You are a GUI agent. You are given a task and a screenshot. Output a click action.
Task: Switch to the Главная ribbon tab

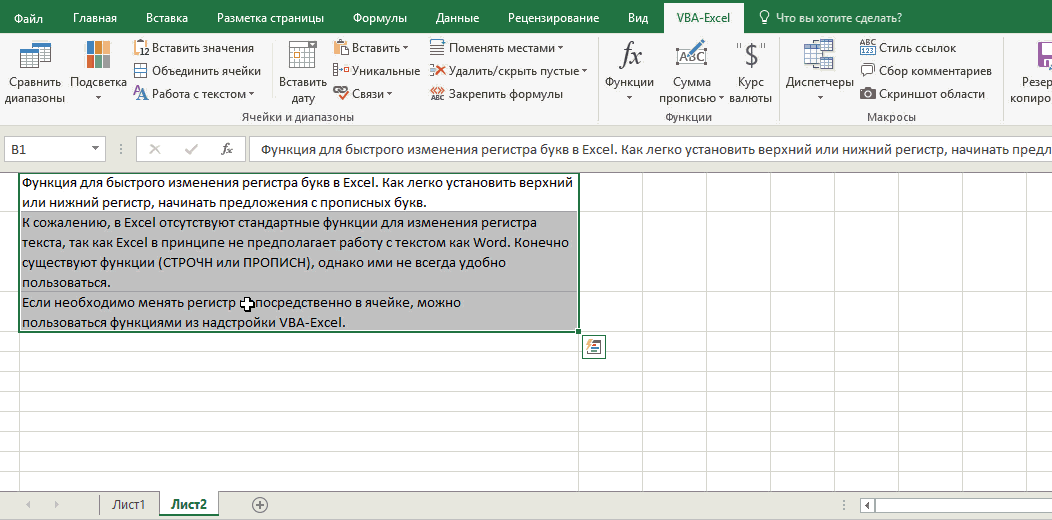click(x=95, y=18)
